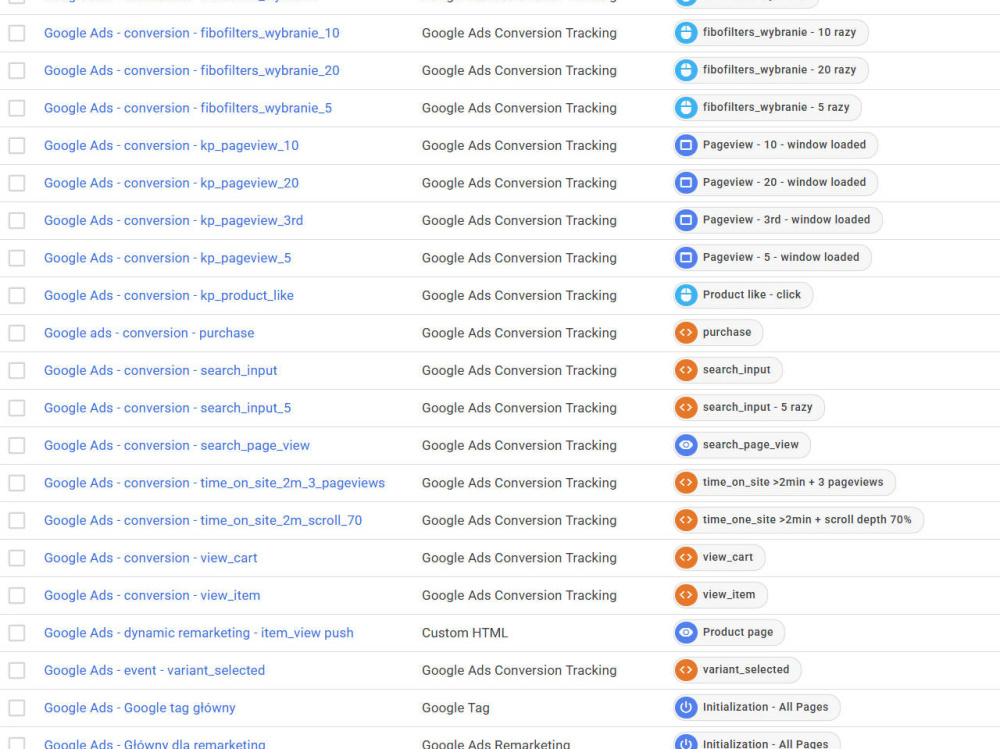1000x749 pixels.
Task: Select checkbox for Google tag główny
Action: 17,708
